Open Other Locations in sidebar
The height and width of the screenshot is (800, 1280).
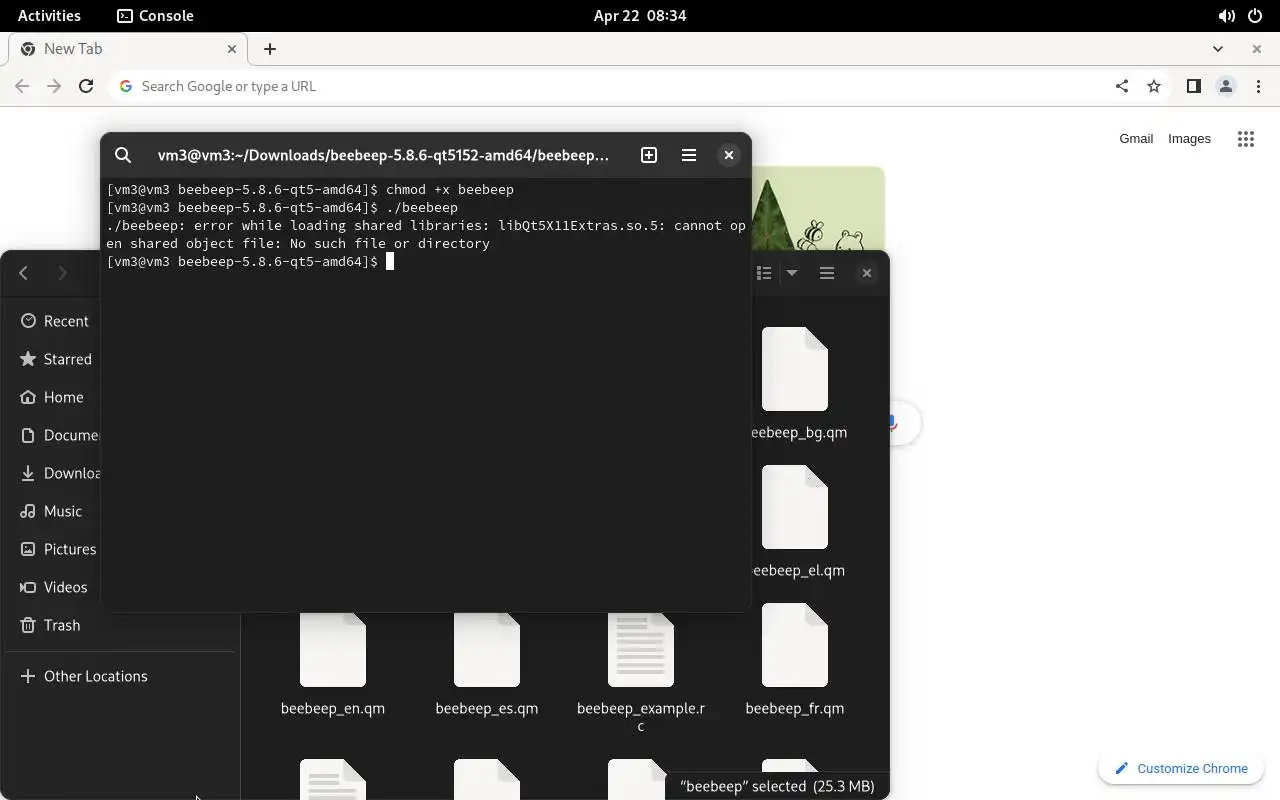click(x=120, y=676)
